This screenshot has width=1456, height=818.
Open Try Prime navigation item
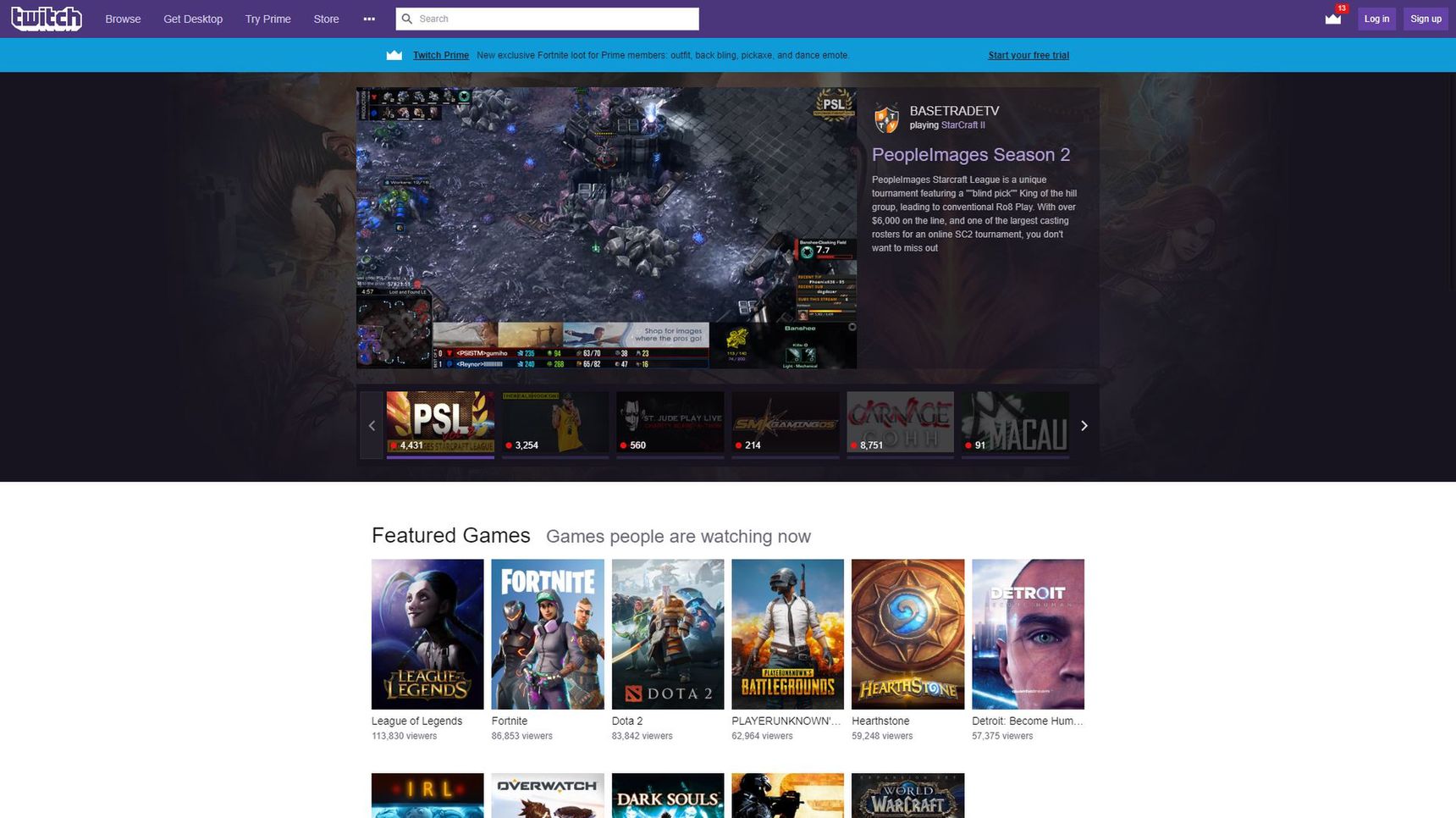(x=267, y=19)
